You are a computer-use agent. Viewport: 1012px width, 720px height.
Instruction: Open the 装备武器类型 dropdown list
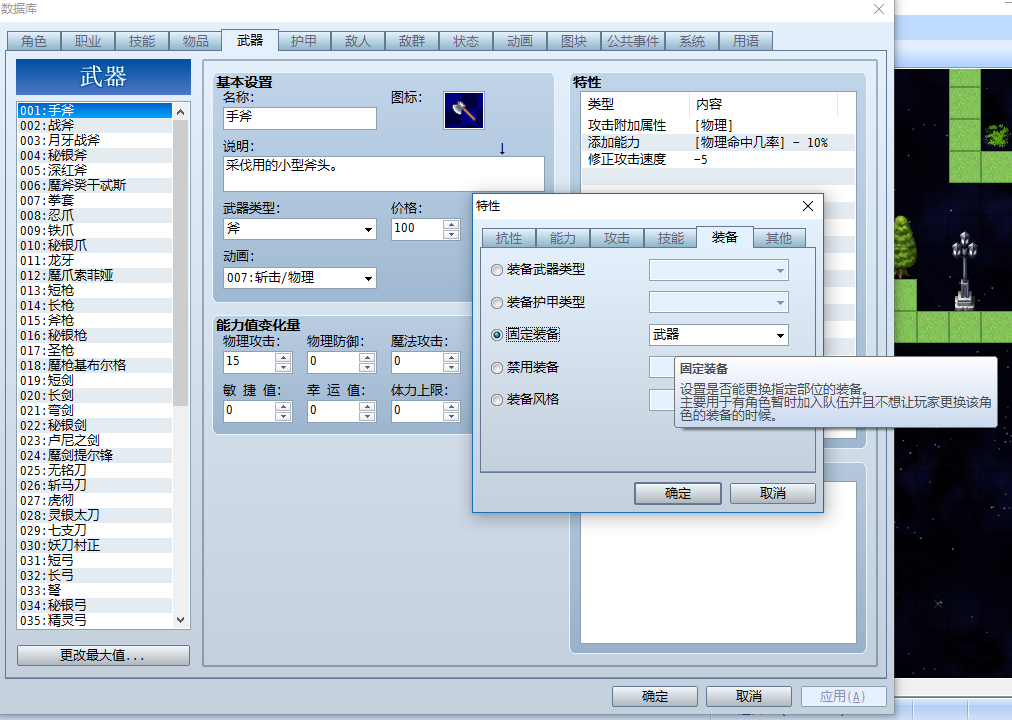point(718,270)
